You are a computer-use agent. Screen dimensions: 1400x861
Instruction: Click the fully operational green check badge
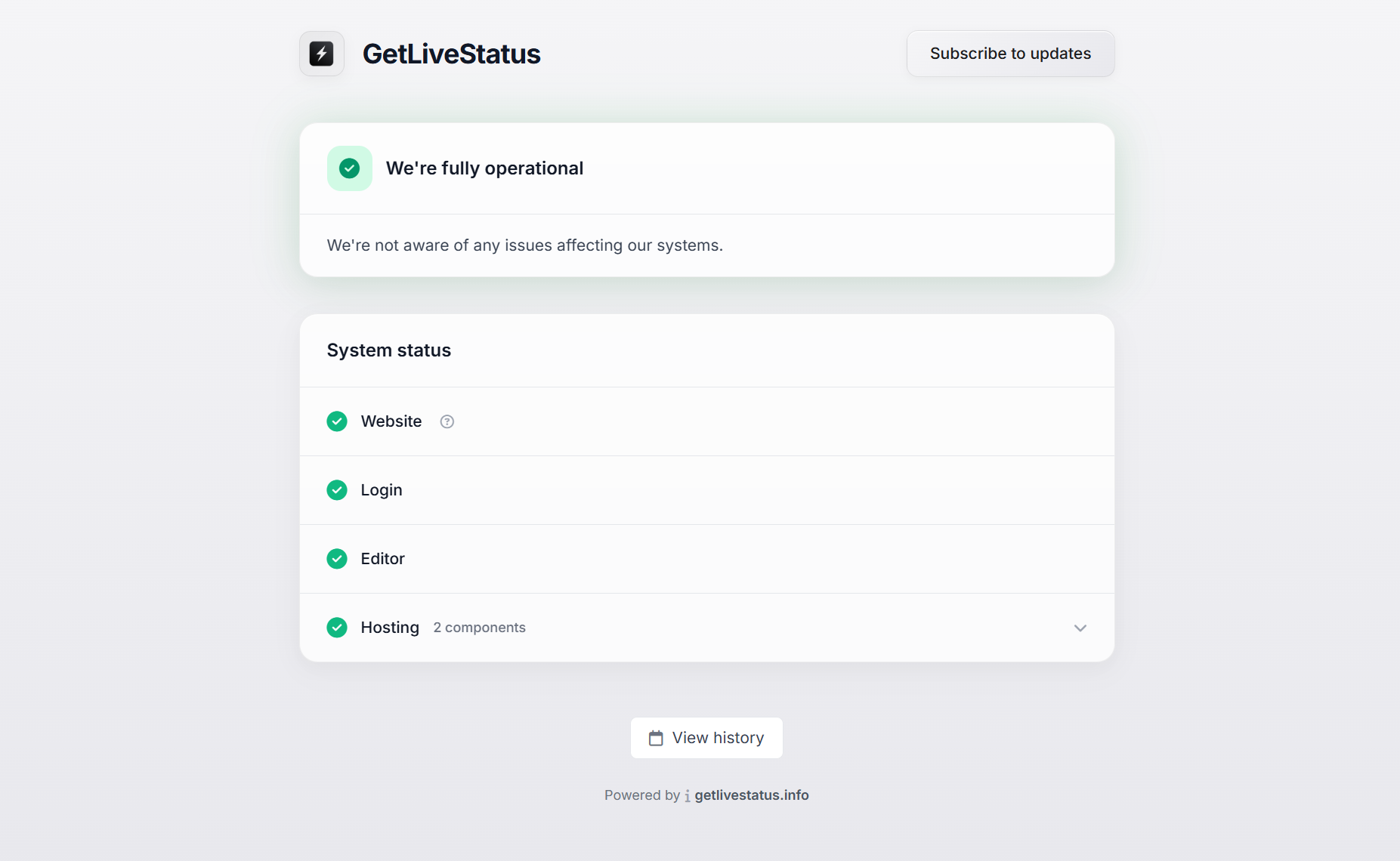(349, 168)
